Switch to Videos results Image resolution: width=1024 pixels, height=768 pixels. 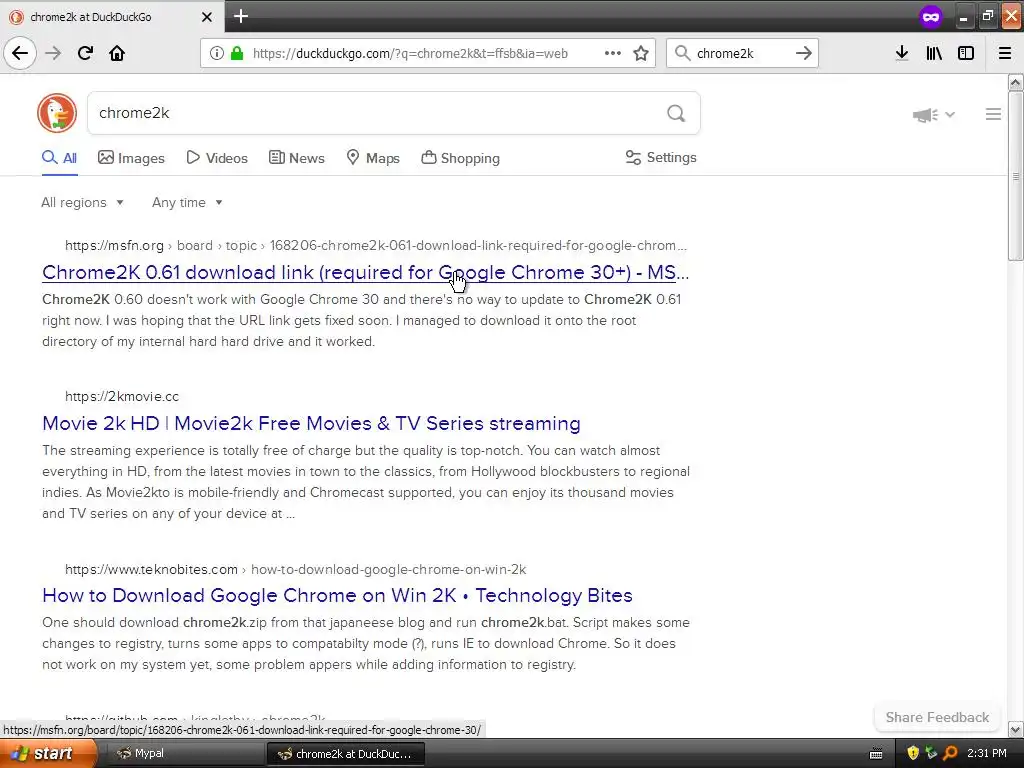[217, 158]
